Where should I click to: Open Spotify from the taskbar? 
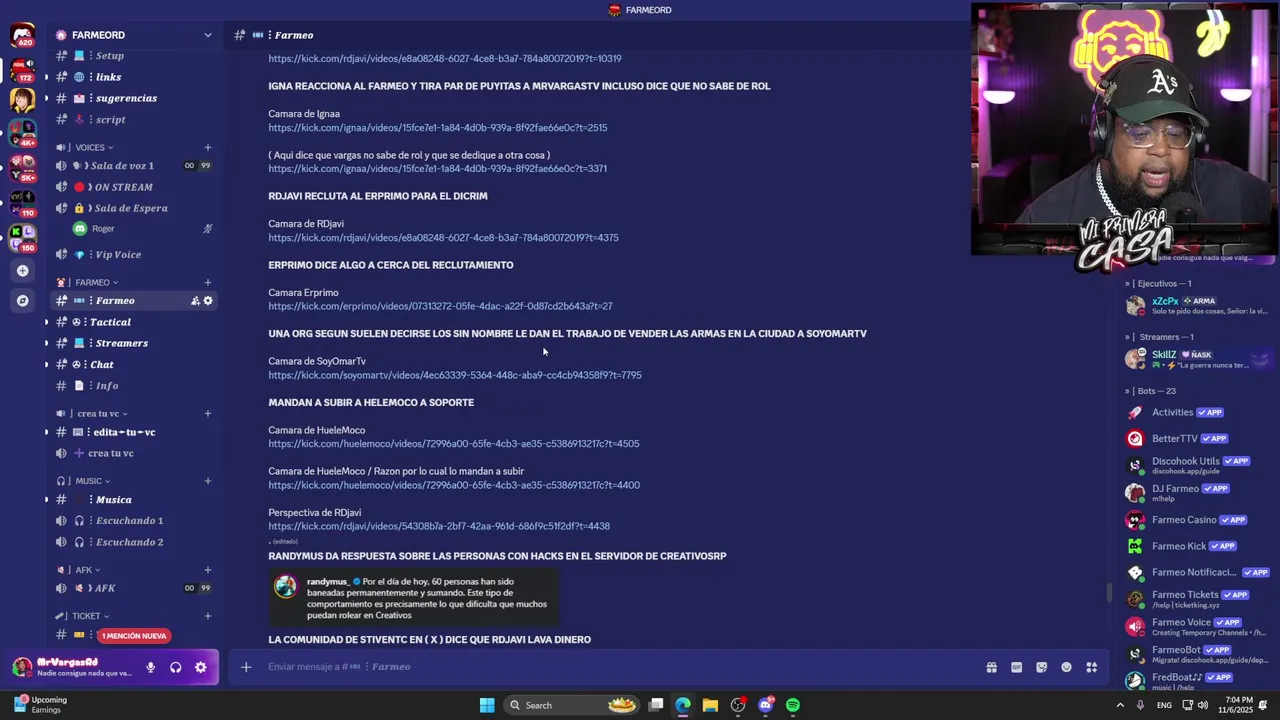click(x=793, y=705)
